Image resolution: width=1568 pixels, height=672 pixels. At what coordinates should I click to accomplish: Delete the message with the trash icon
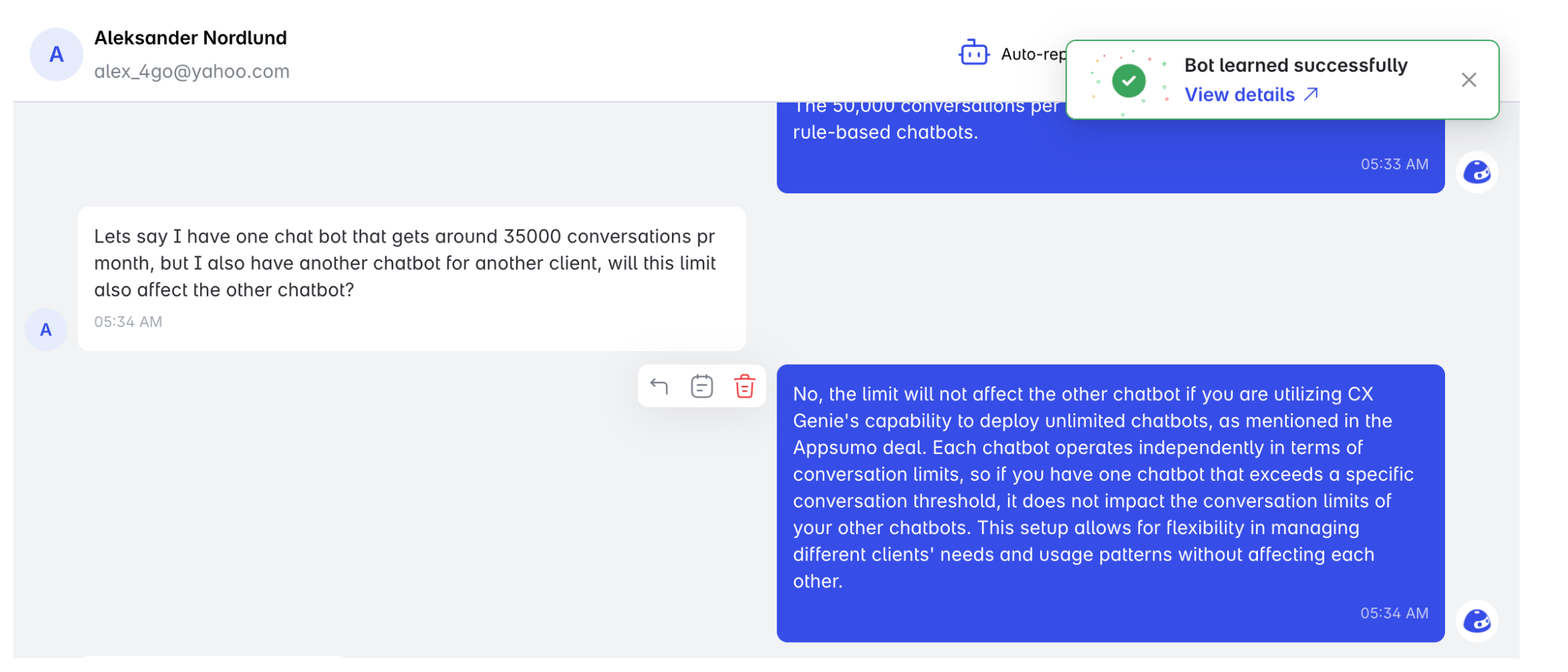[x=744, y=387]
